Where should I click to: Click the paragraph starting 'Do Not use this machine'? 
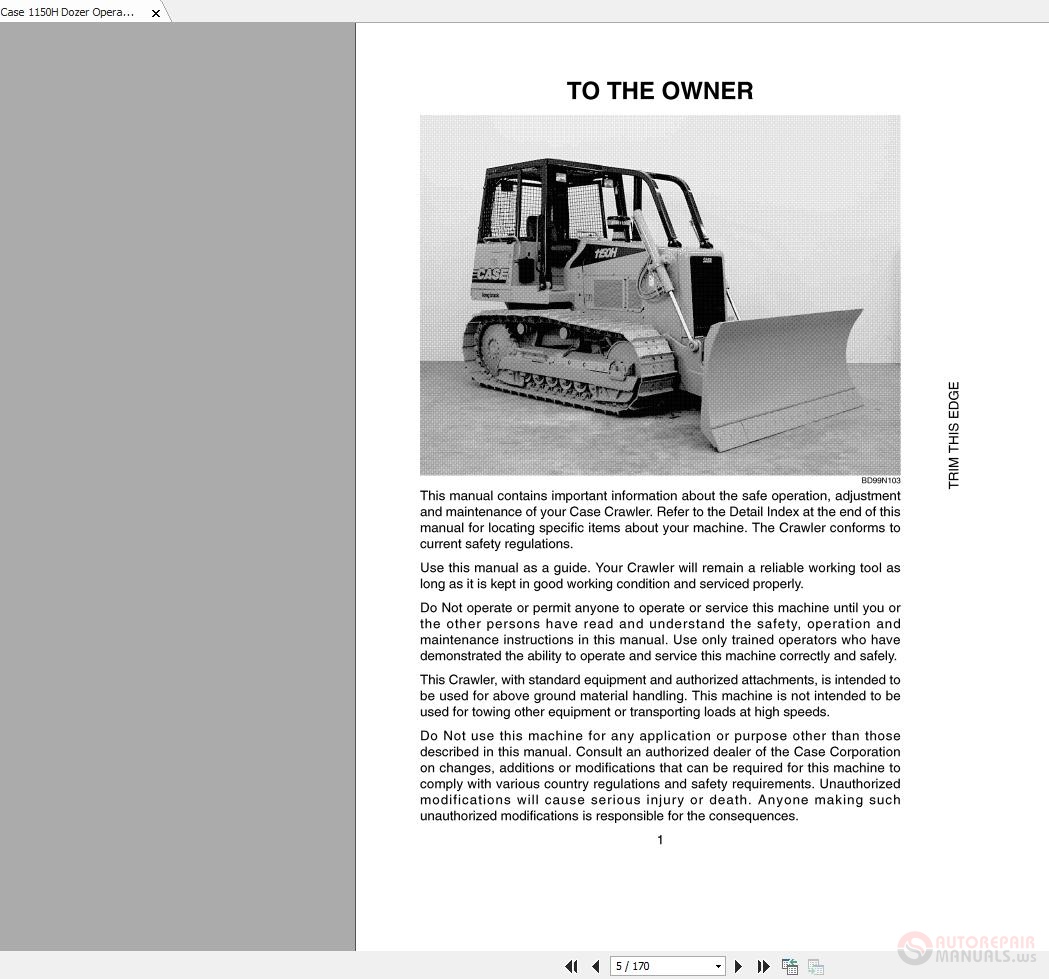click(x=660, y=776)
